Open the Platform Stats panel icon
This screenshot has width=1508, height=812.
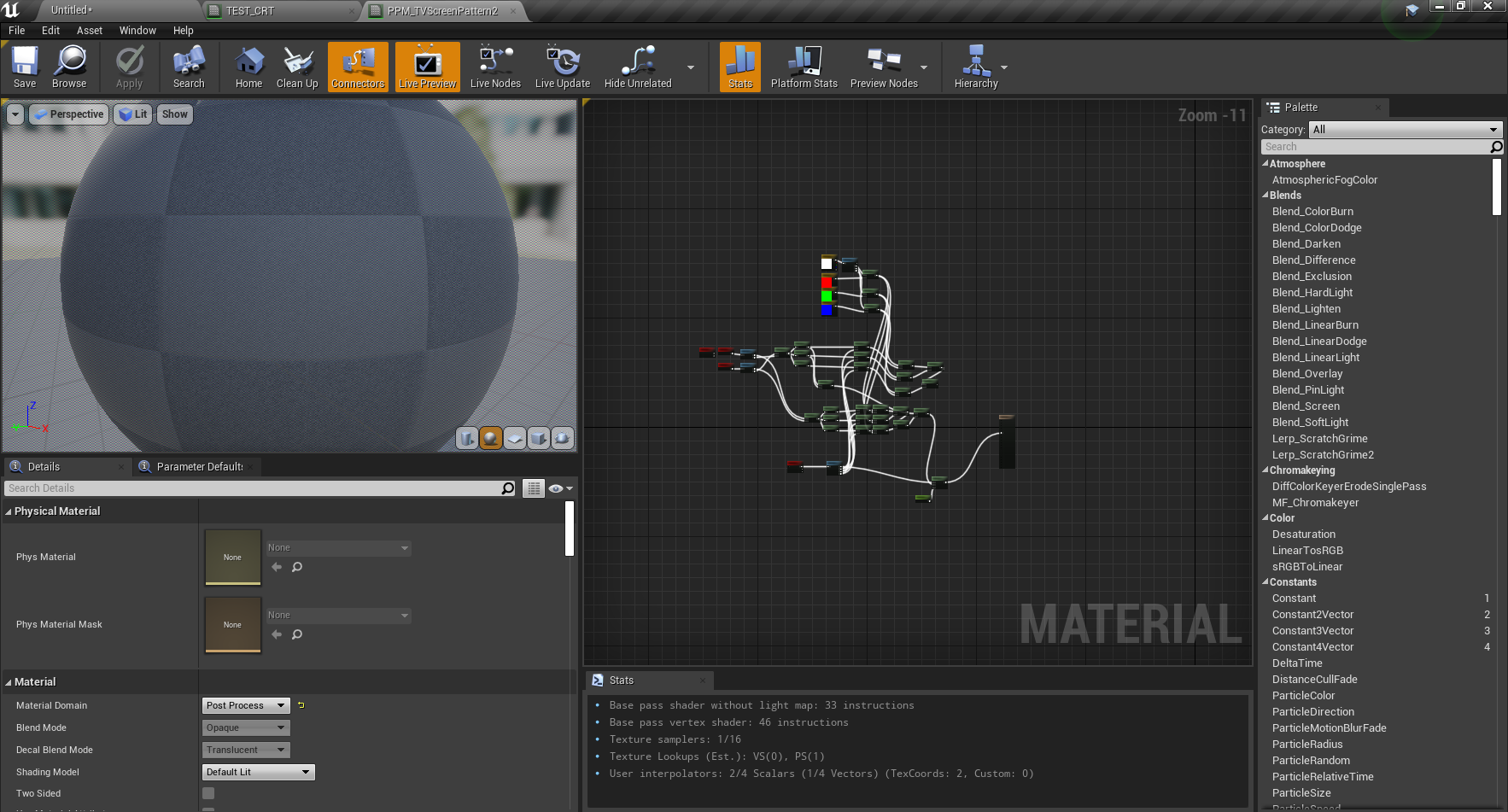(x=804, y=67)
